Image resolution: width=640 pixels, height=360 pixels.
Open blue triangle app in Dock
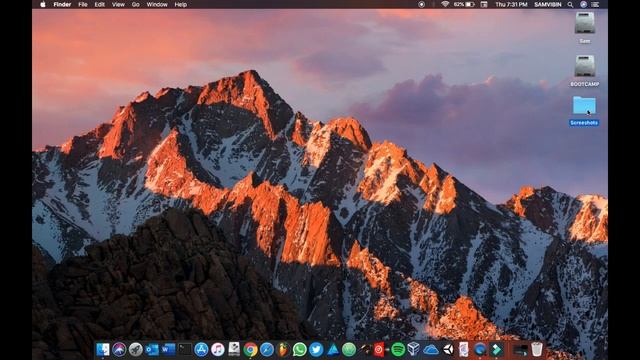(333, 349)
